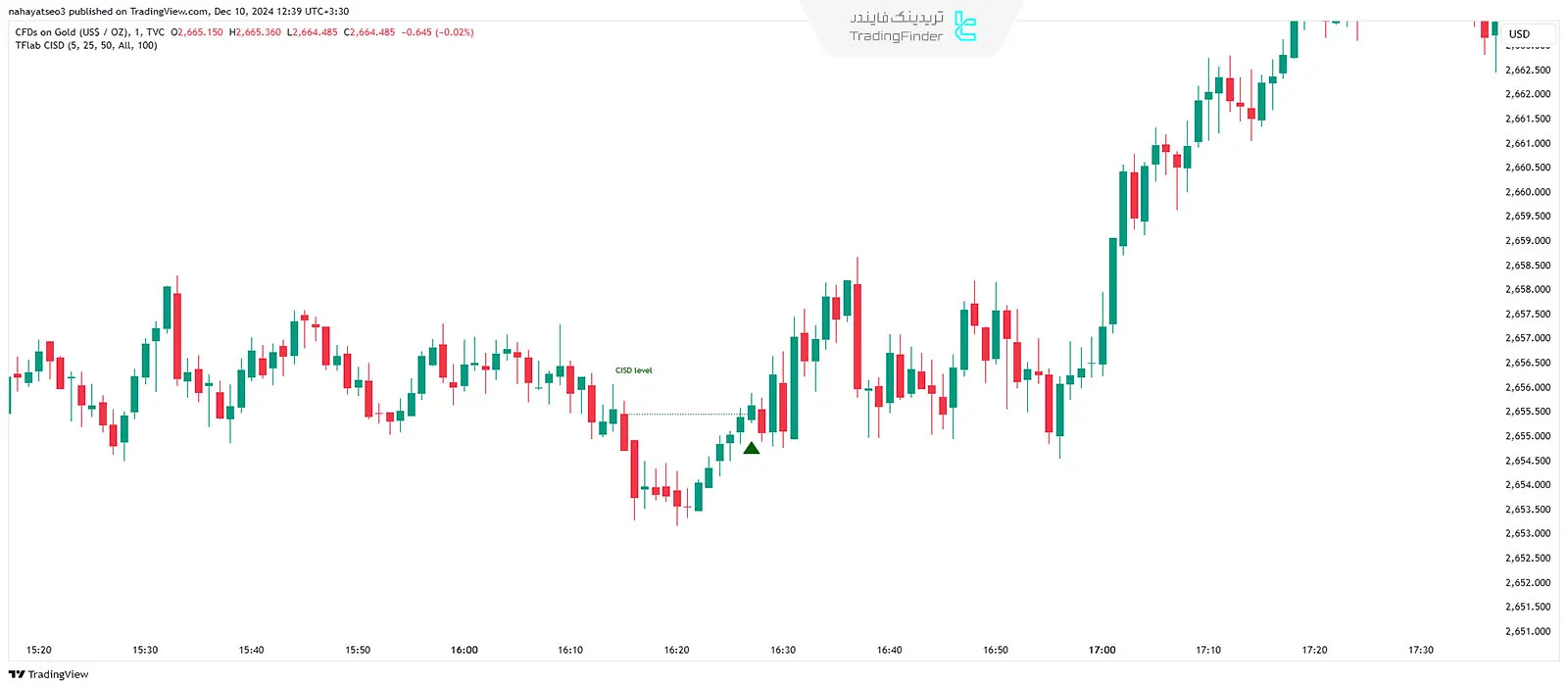Click the 16:00 time axis label

[x=465, y=650]
